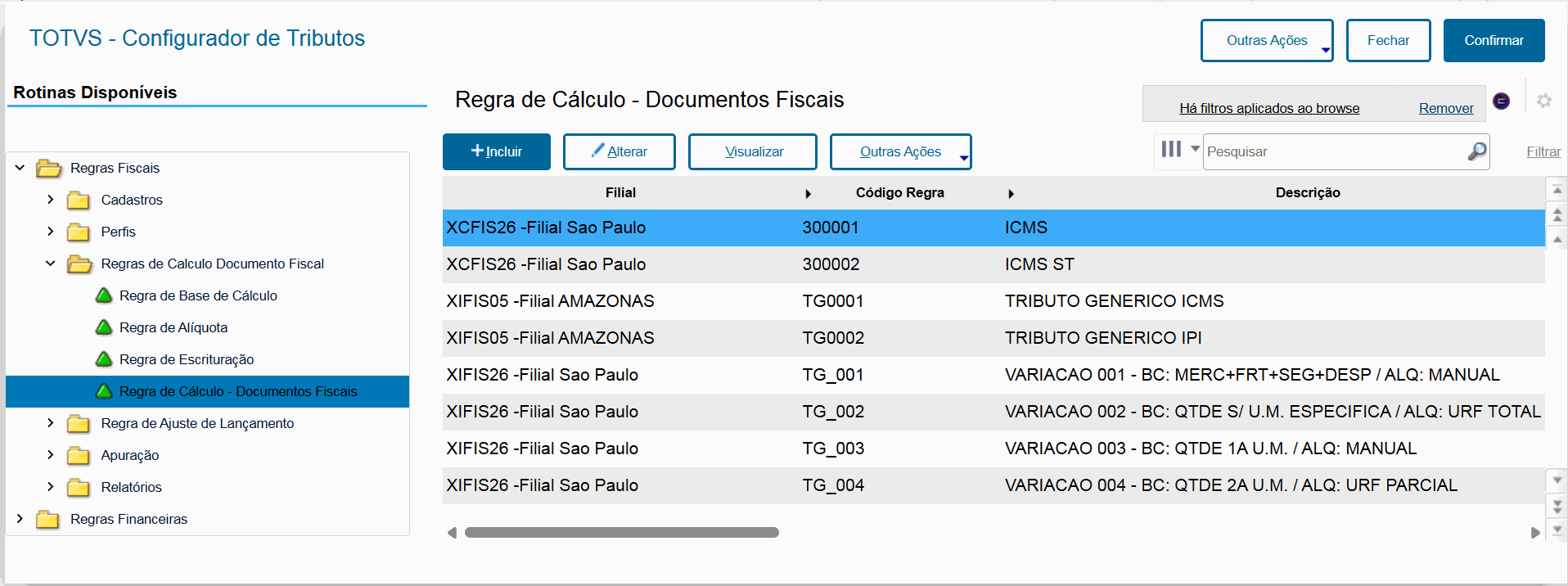Expand the Apuração folder chevron

coord(51,455)
